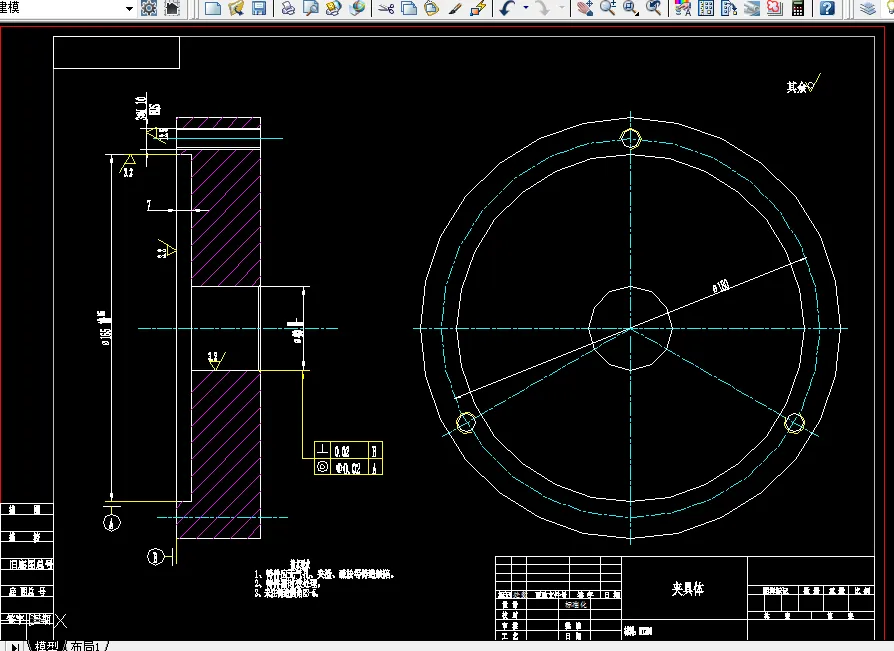Select the lower magenta hatch region
The height and width of the screenshot is (651, 894).
click(226, 454)
